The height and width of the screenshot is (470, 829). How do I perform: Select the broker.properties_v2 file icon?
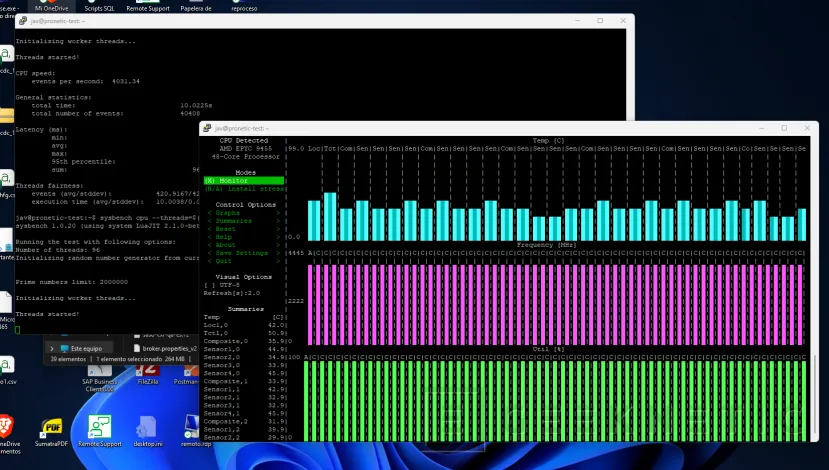click(137, 348)
